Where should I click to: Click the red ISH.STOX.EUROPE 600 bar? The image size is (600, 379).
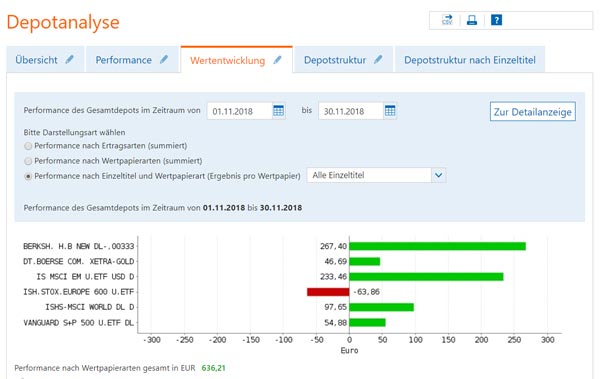point(328,292)
